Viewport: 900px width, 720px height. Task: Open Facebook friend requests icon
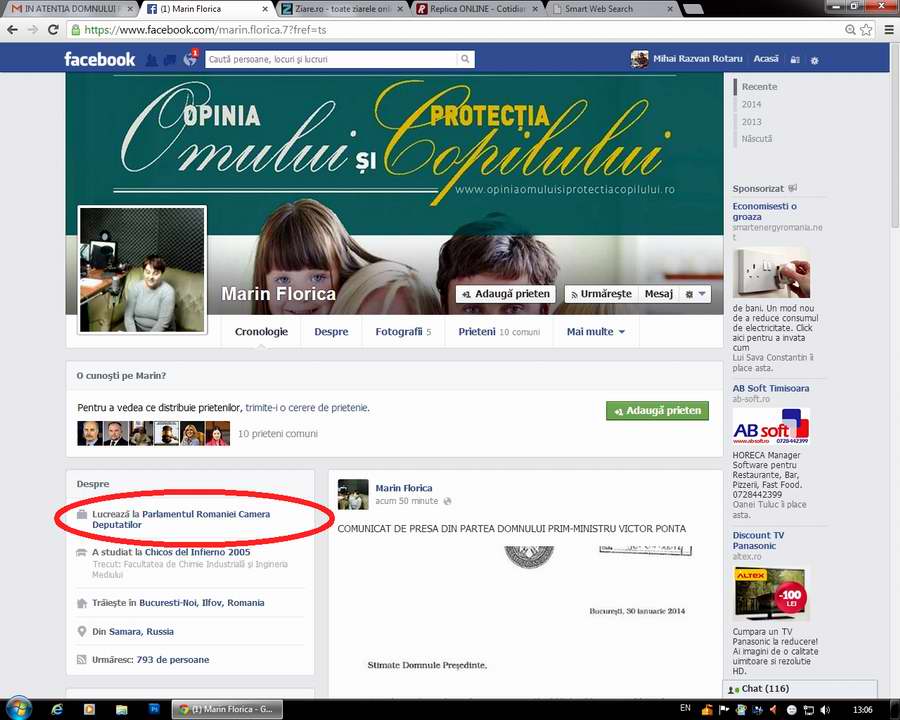point(152,59)
